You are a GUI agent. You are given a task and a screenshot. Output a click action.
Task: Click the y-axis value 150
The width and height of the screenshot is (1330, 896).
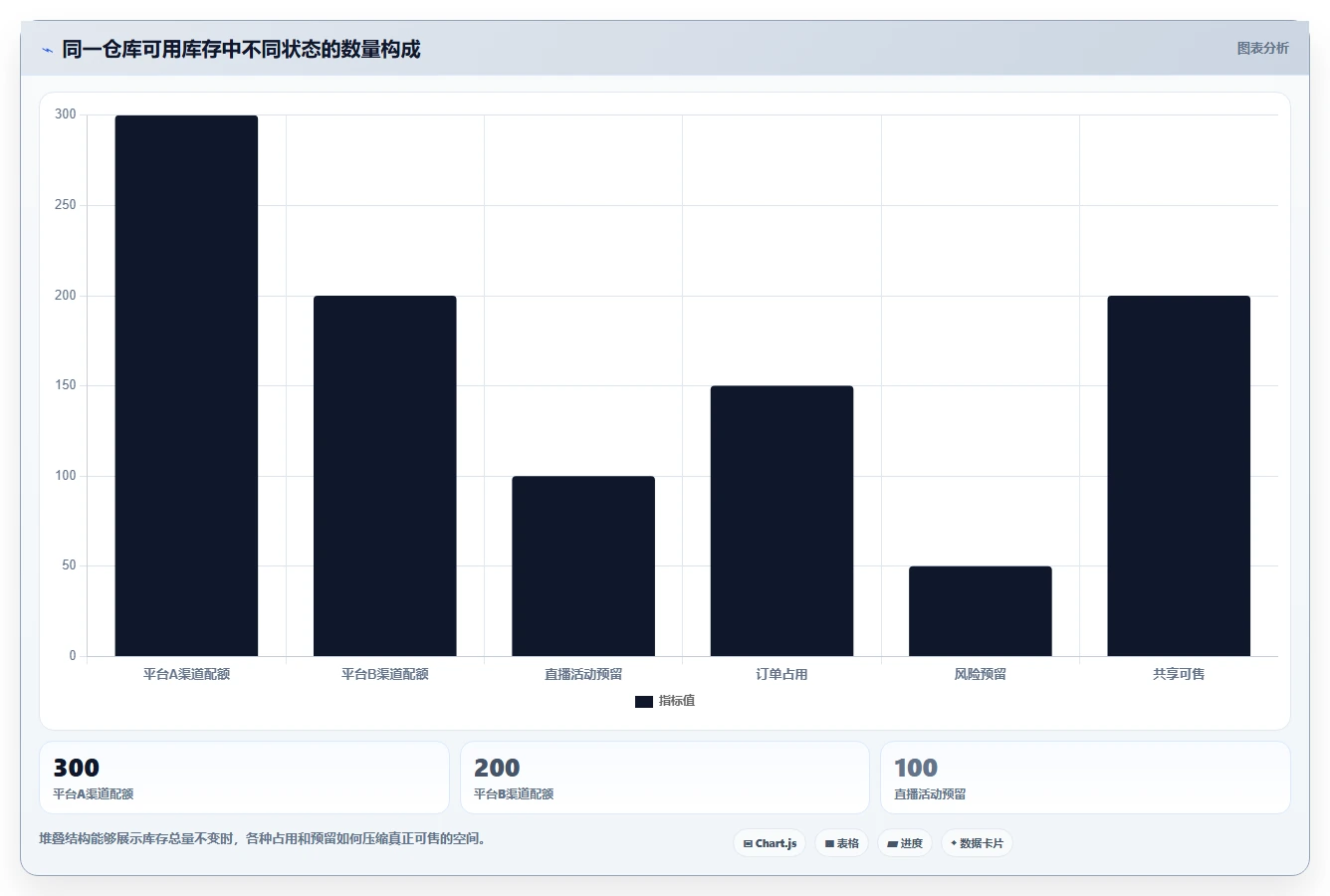coord(66,385)
